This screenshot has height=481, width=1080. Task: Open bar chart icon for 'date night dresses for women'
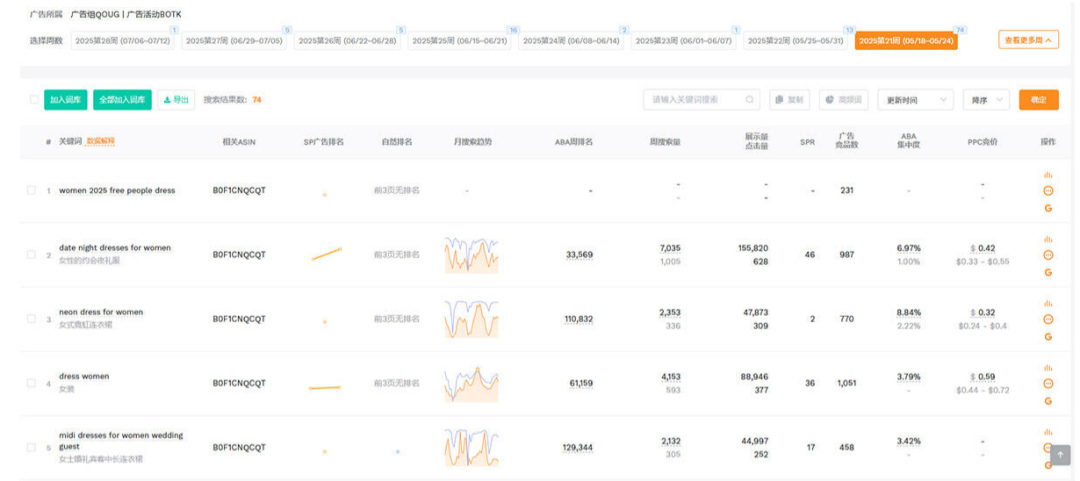[x=1048, y=239]
